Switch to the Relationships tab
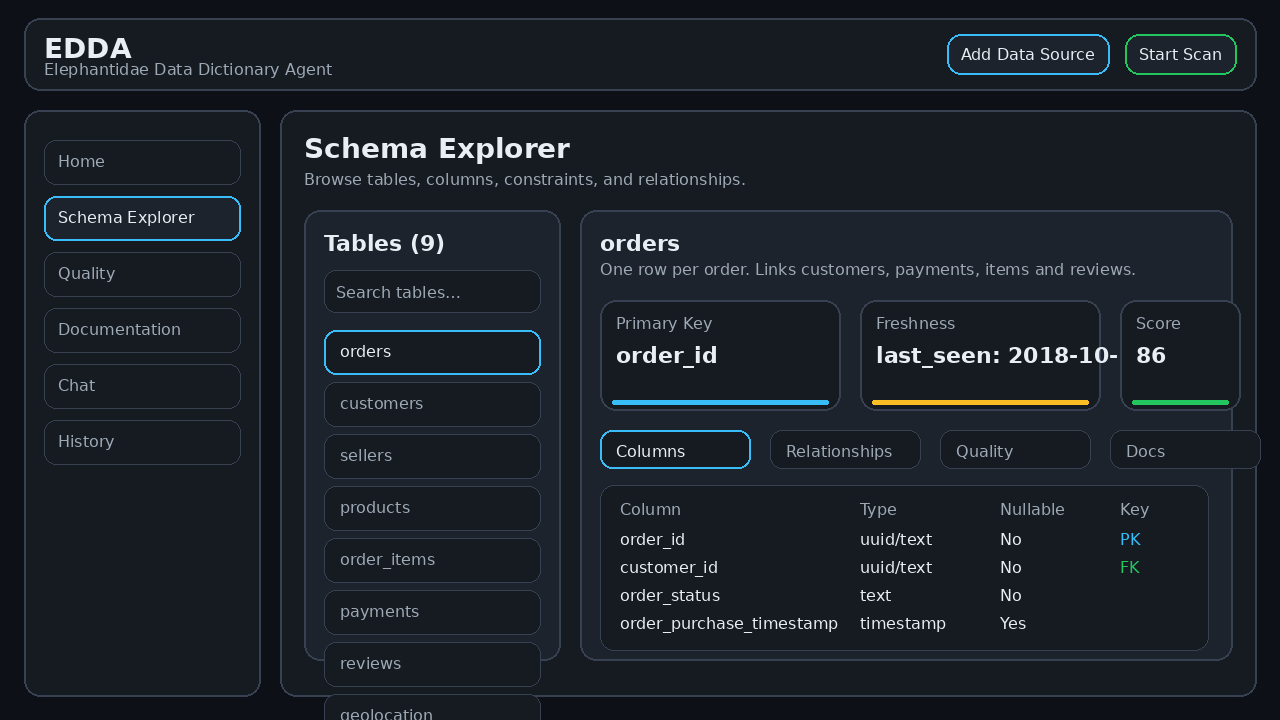This screenshot has width=1280, height=720. pyautogui.click(x=845, y=450)
